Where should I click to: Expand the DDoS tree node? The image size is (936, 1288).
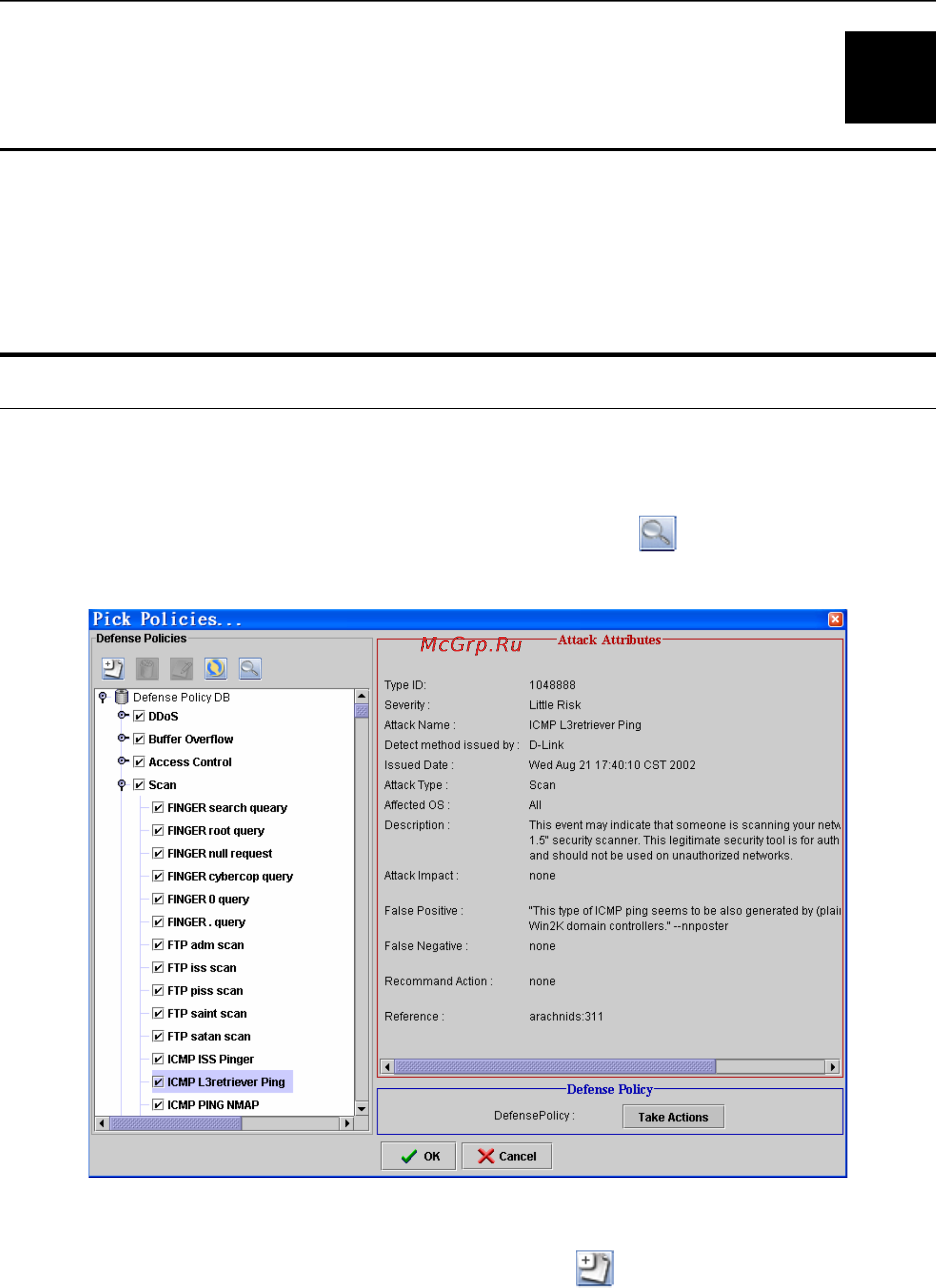[123, 715]
